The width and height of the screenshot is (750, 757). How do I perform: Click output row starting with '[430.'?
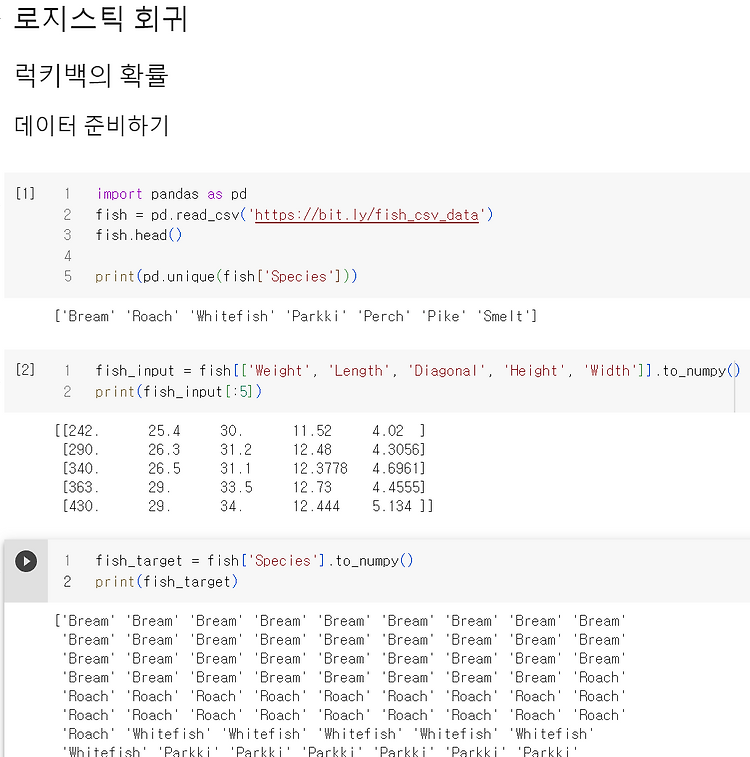tap(248, 506)
